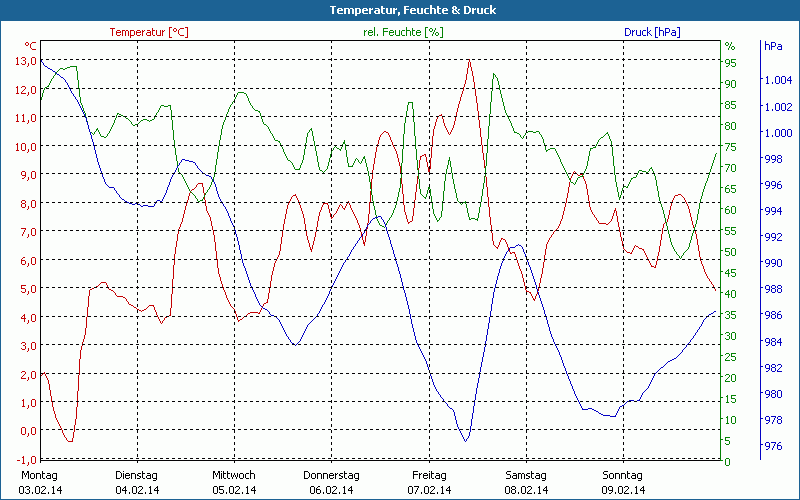Click the -1,0 tick on temperature axis
The height and width of the screenshot is (500, 800).
[x=25, y=459]
